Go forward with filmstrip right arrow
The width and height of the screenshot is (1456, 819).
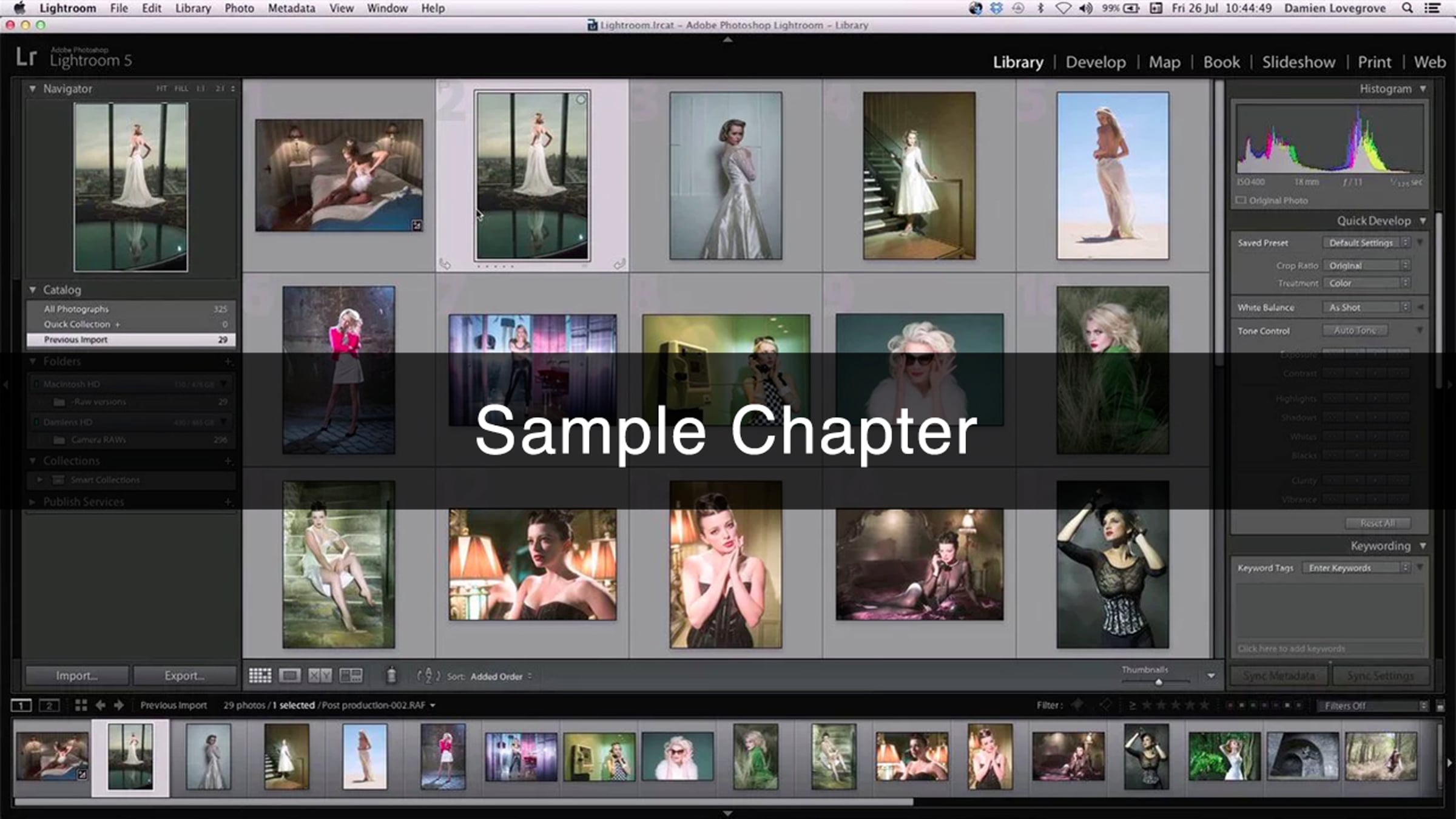coord(119,705)
